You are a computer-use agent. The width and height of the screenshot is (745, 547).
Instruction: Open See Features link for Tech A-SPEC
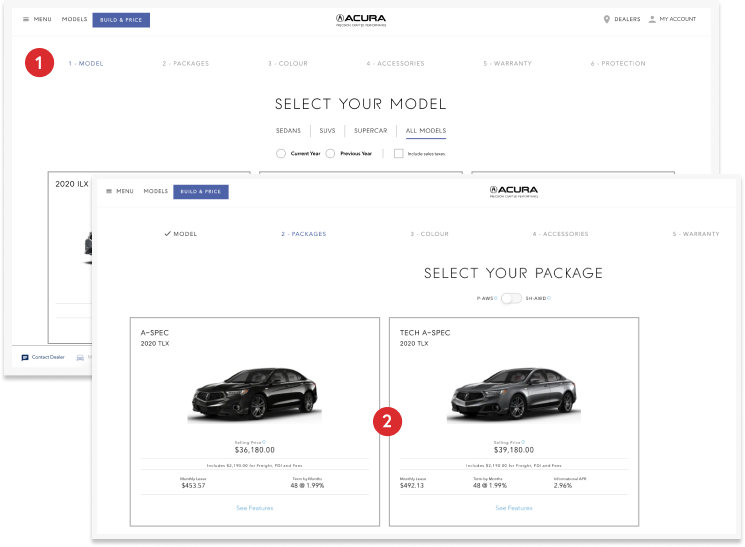coord(514,508)
